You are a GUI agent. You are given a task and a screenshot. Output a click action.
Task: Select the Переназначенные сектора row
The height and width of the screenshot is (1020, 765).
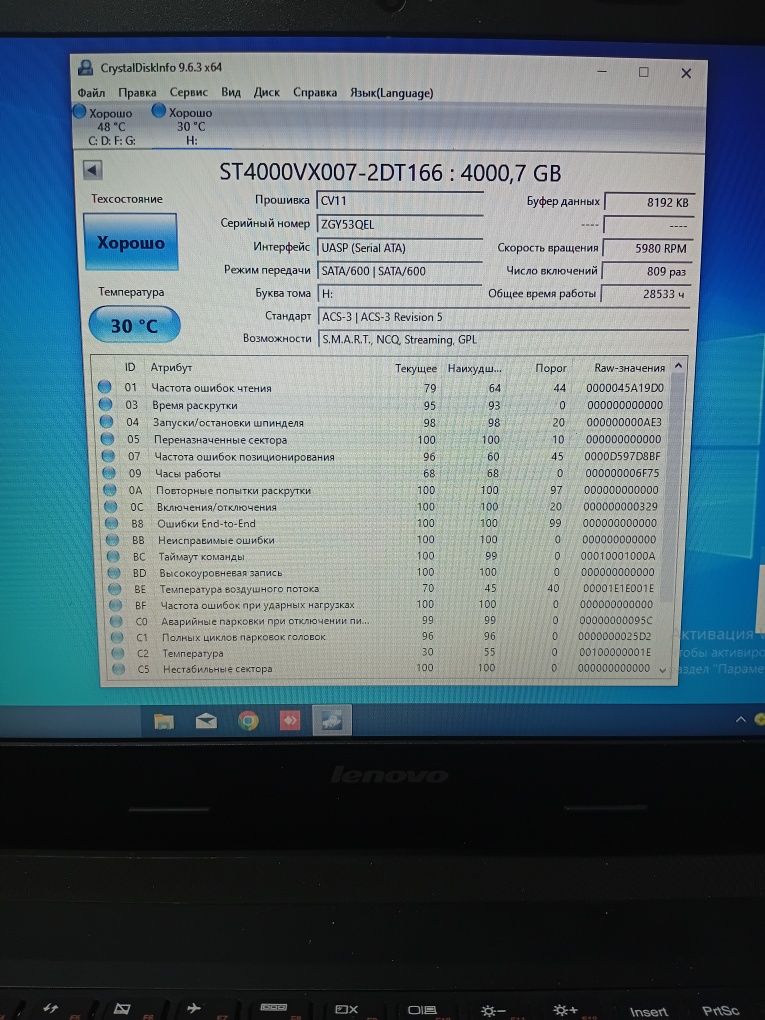(384, 439)
